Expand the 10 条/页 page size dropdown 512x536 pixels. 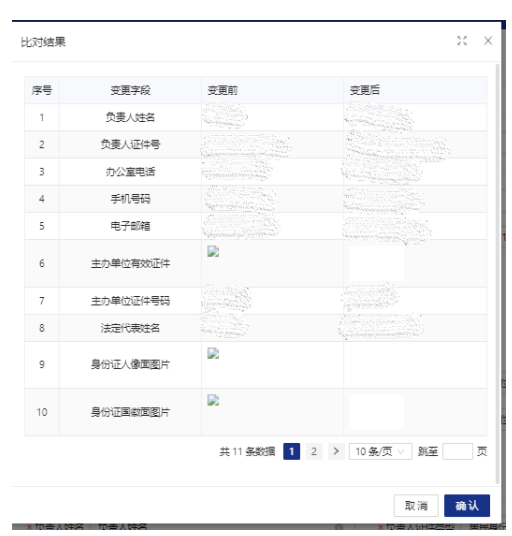pyautogui.click(x=380, y=452)
